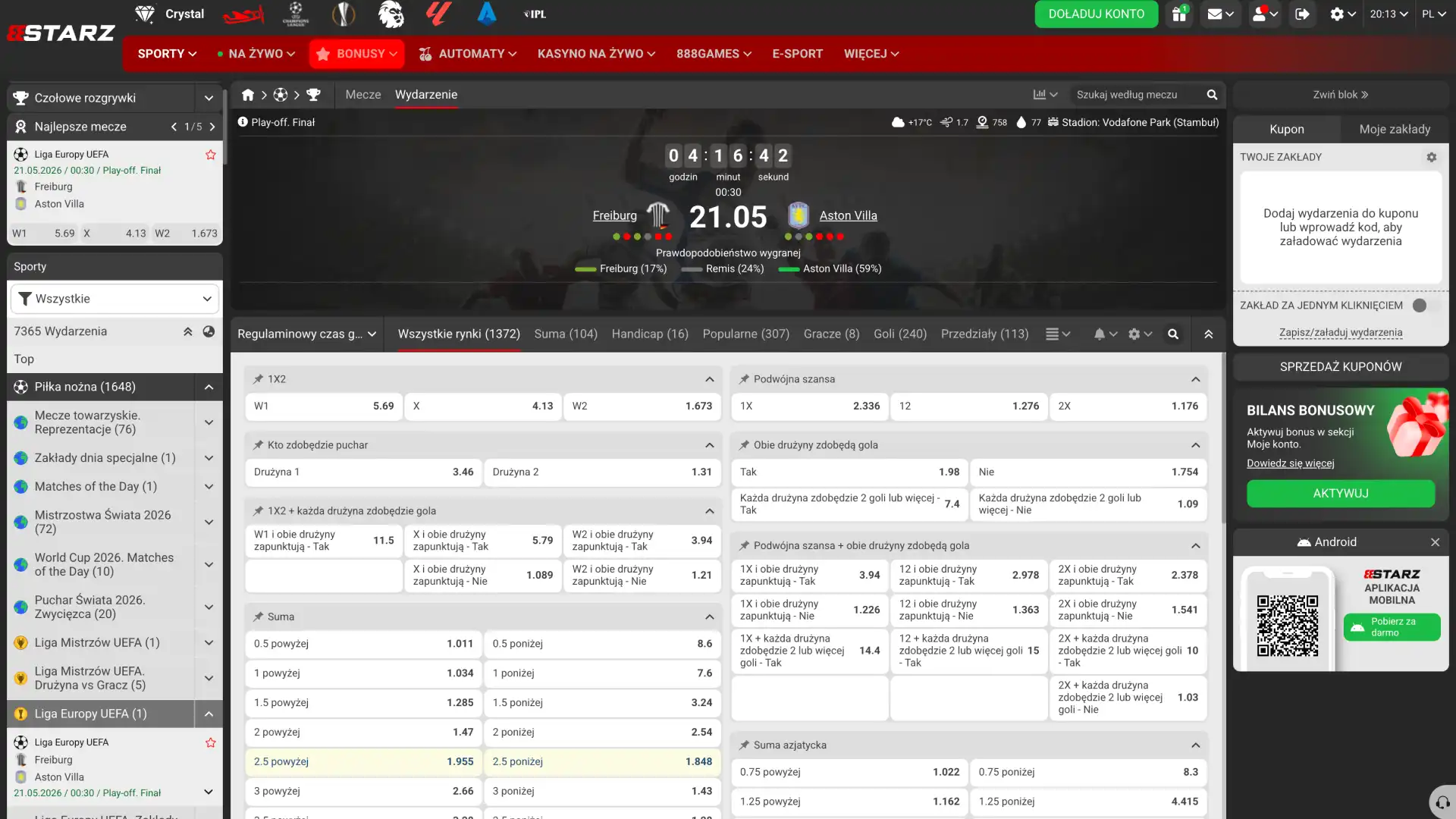Pin the 1X2 market
The image size is (1456, 819).
[258, 379]
